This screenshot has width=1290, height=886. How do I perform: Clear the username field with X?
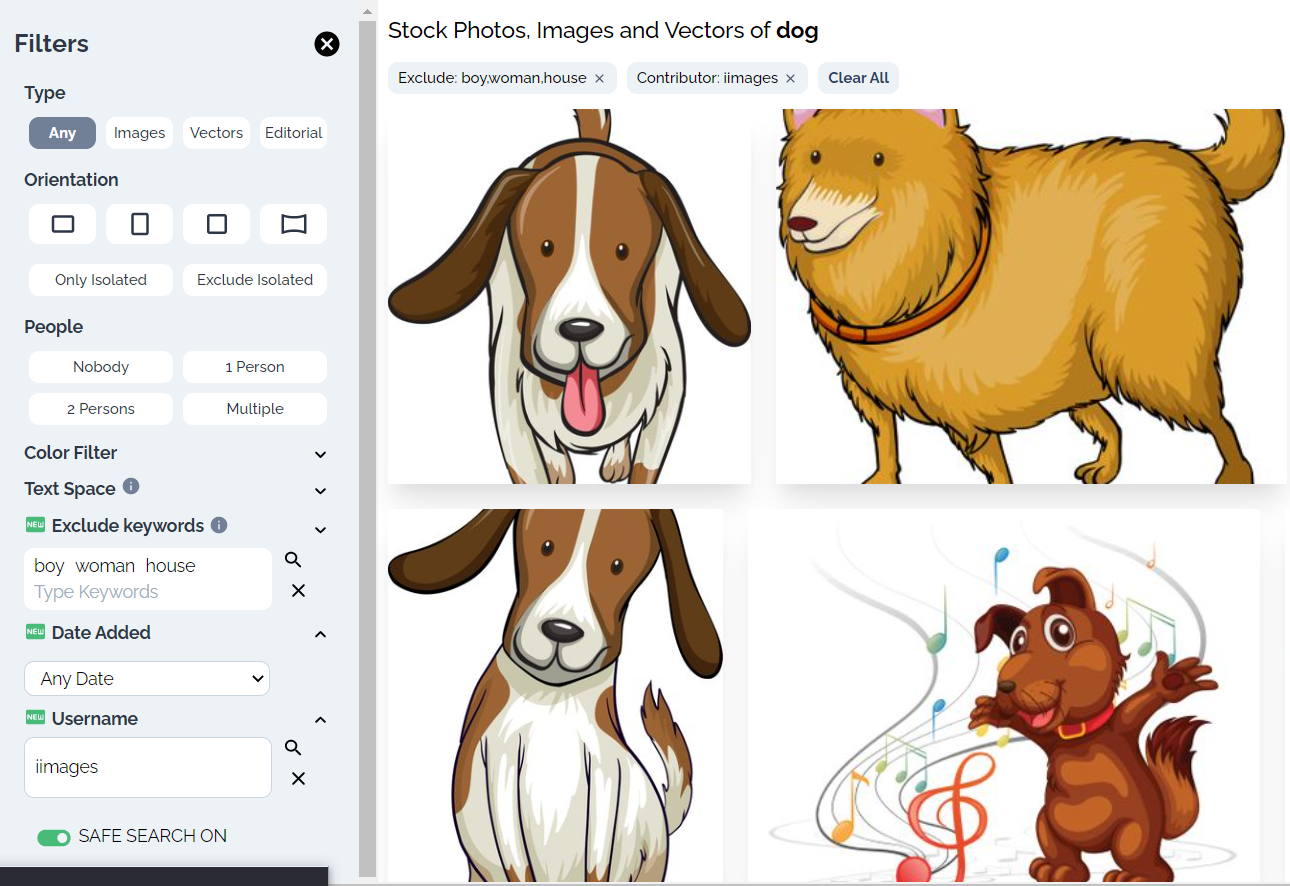(x=298, y=779)
